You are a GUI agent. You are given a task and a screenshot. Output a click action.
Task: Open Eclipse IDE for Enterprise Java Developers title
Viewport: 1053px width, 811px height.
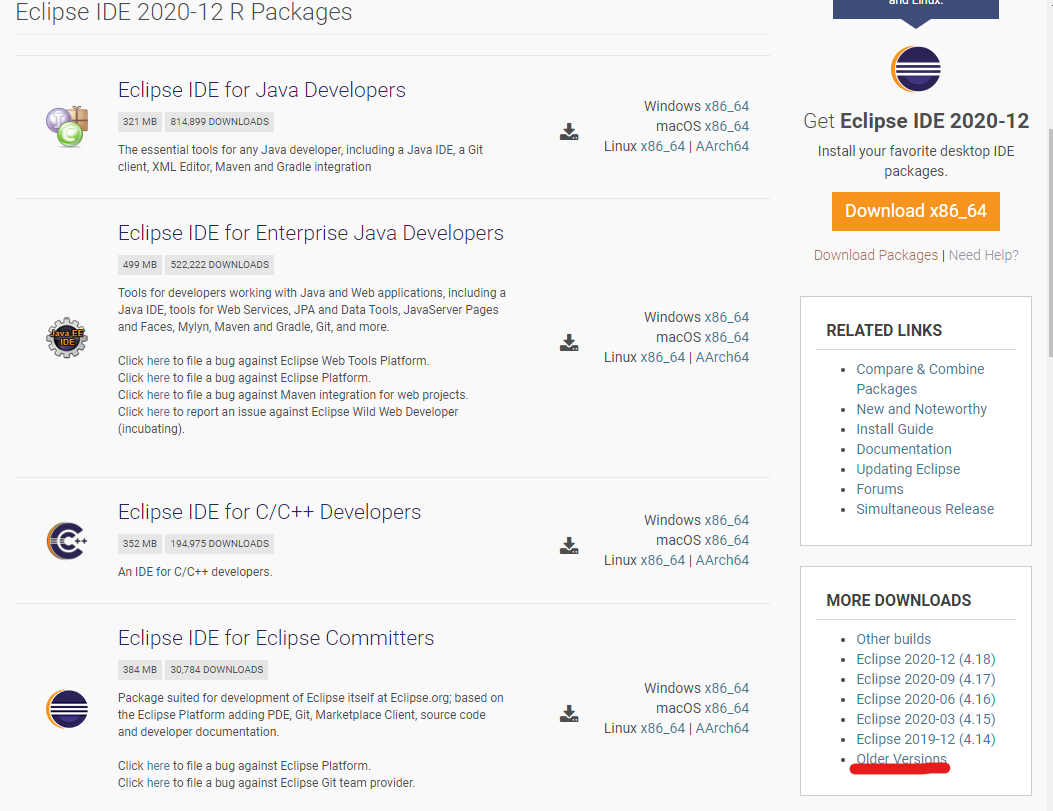tap(311, 233)
